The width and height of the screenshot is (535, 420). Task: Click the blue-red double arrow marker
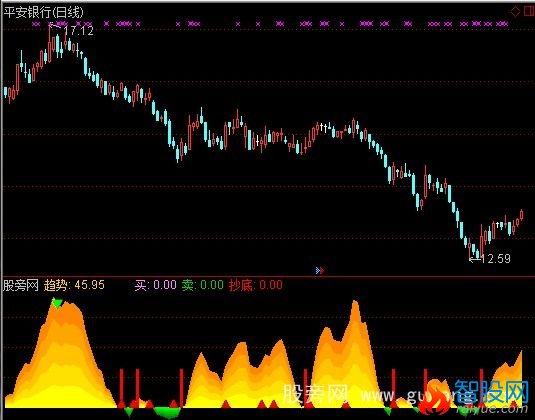tap(320, 271)
